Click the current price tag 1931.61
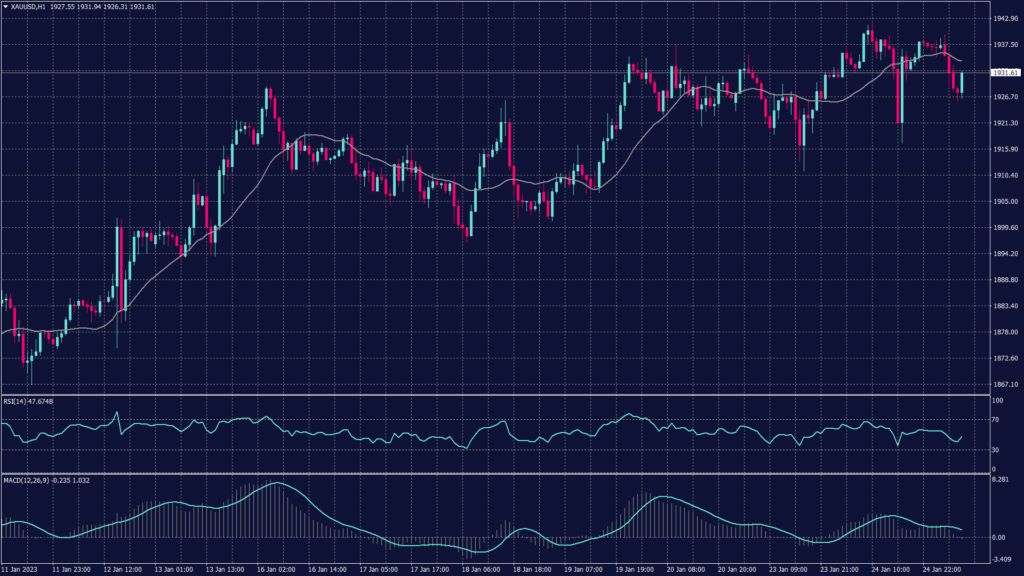 (1004, 73)
